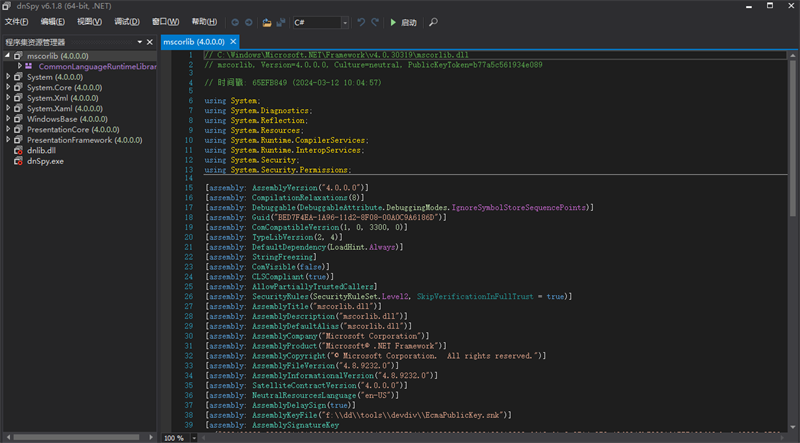The width and height of the screenshot is (800, 443).
Task: Expand the PresentationFramework assembly node
Action: point(7,140)
